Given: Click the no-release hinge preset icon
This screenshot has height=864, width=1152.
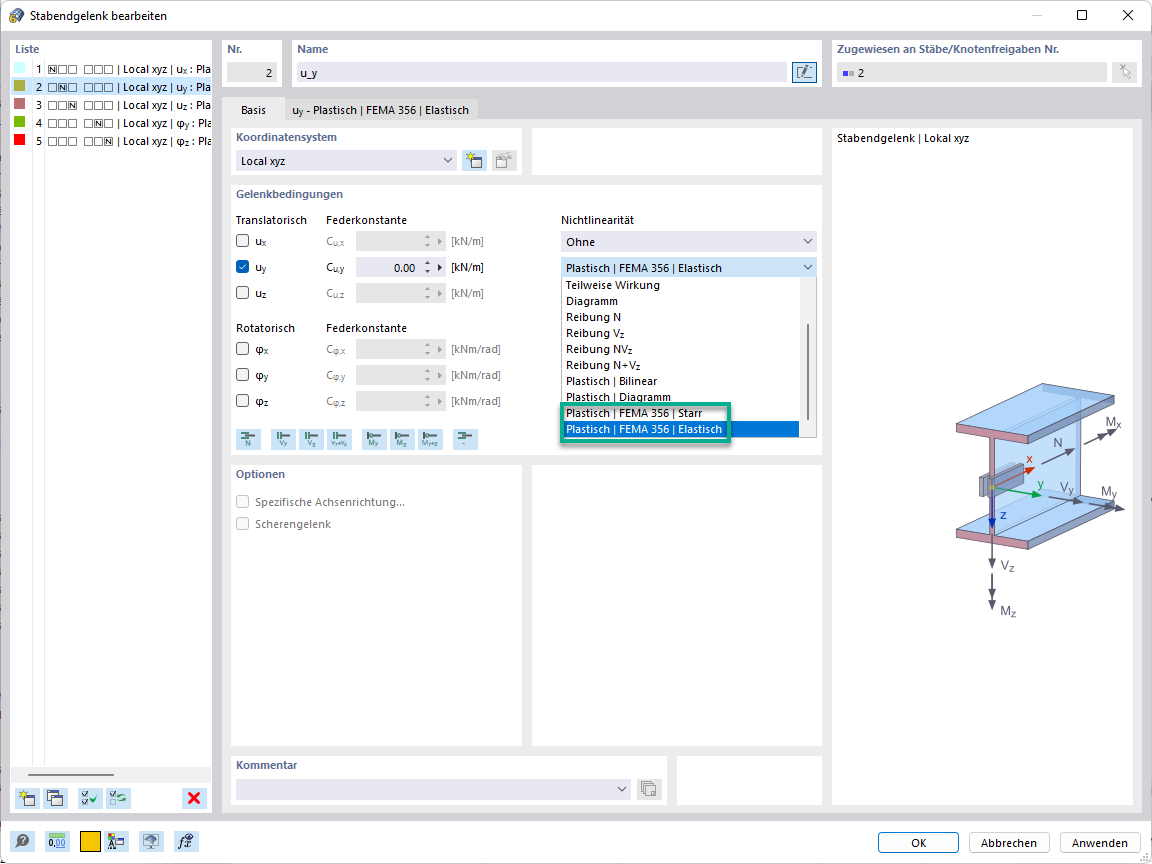Looking at the screenshot, I should pos(465,439).
